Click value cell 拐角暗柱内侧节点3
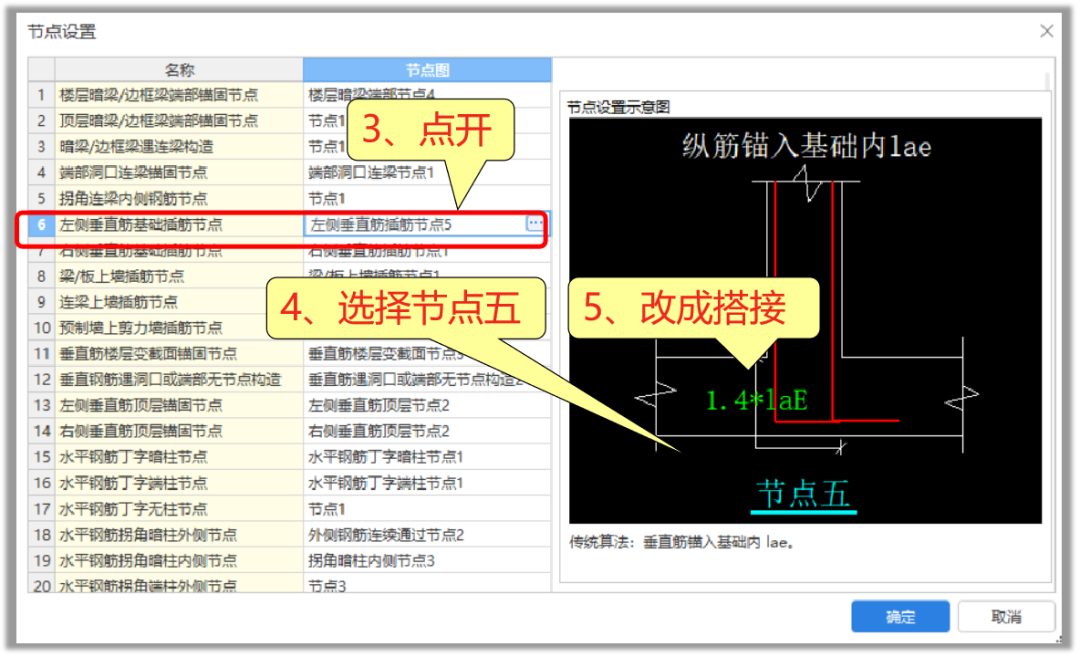Screen dimensions: 1080x657 click(x=427, y=561)
